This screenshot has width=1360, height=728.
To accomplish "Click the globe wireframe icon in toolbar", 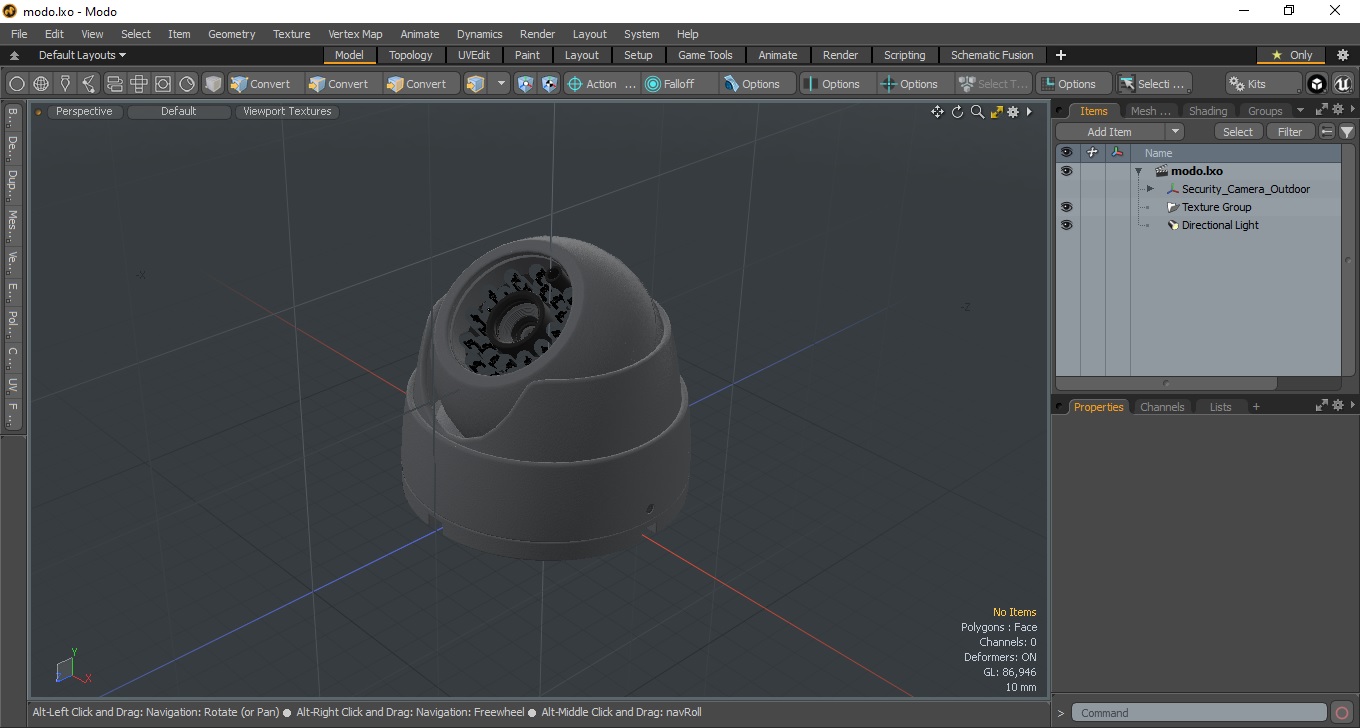I will point(41,84).
